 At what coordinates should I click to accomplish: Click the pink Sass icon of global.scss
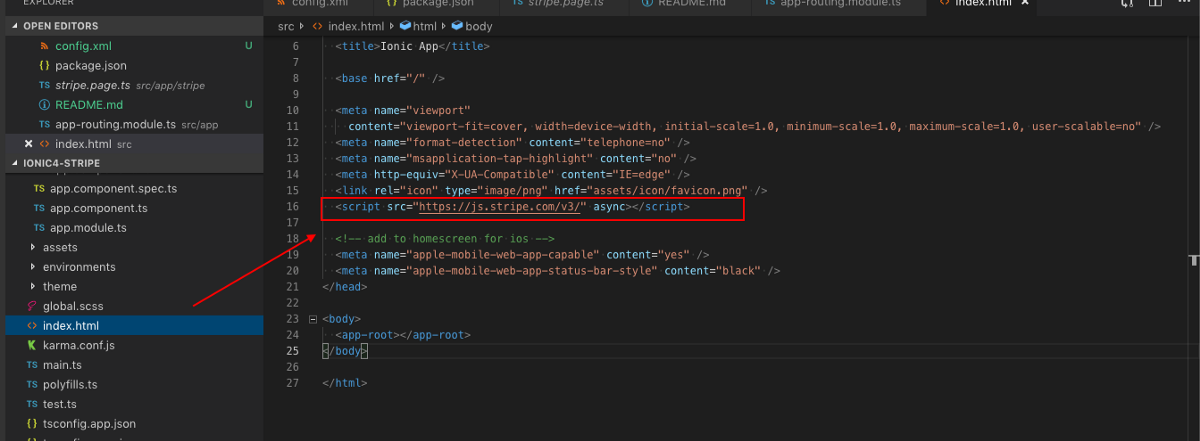coord(32,306)
